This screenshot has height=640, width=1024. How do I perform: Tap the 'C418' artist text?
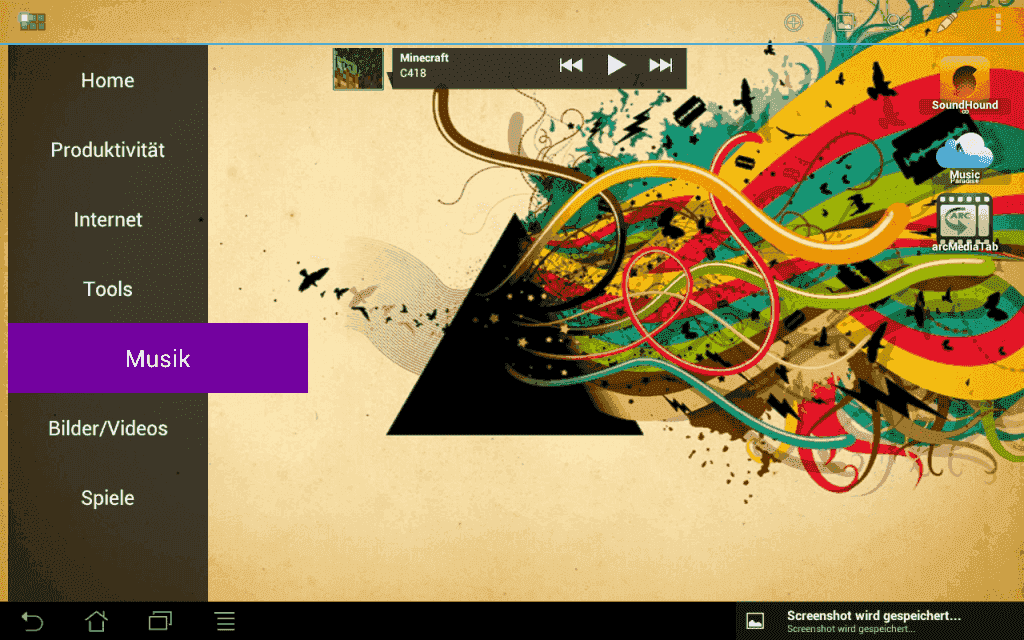click(x=413, y=73)
